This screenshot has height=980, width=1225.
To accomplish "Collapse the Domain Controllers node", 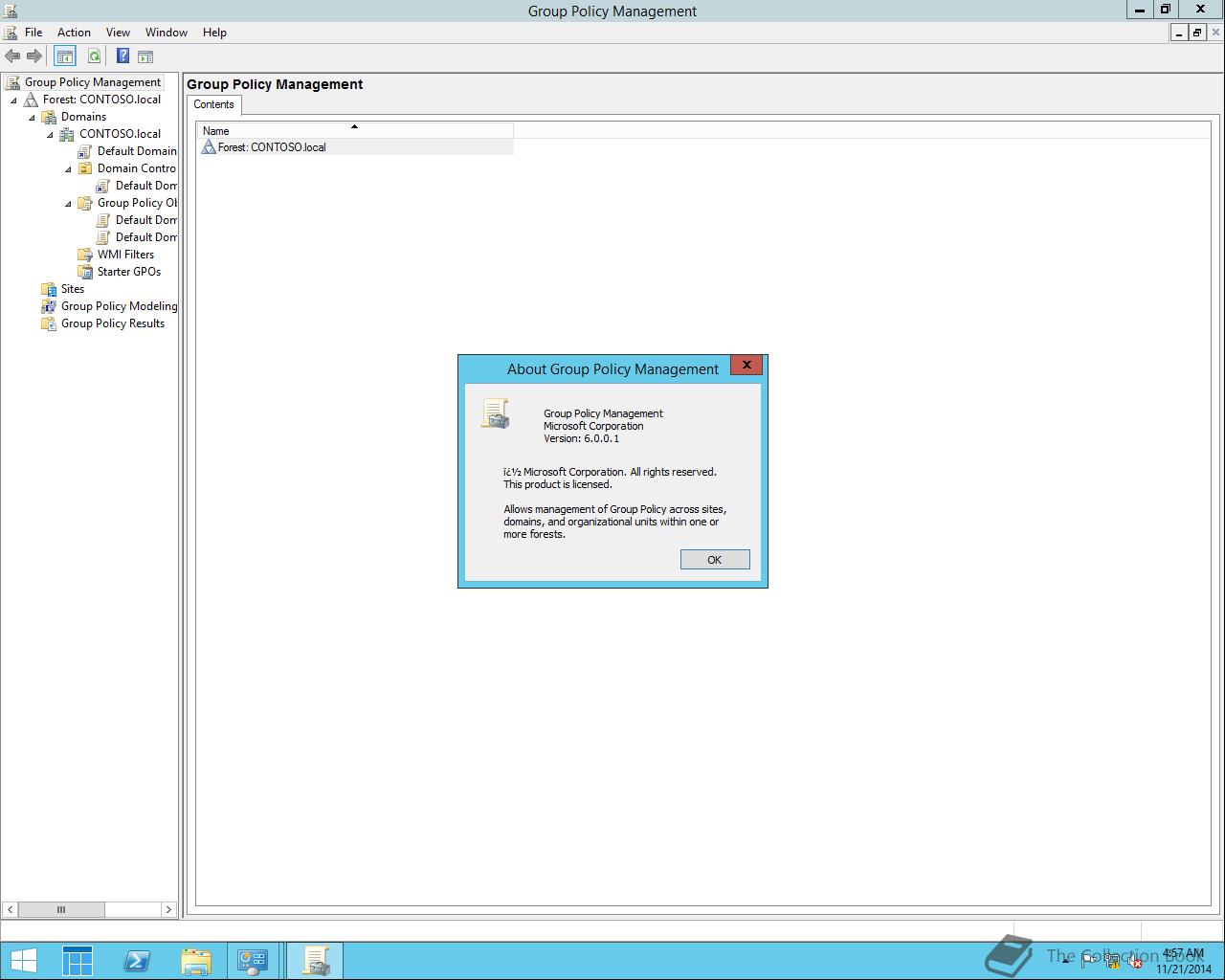I will [68, 169].
